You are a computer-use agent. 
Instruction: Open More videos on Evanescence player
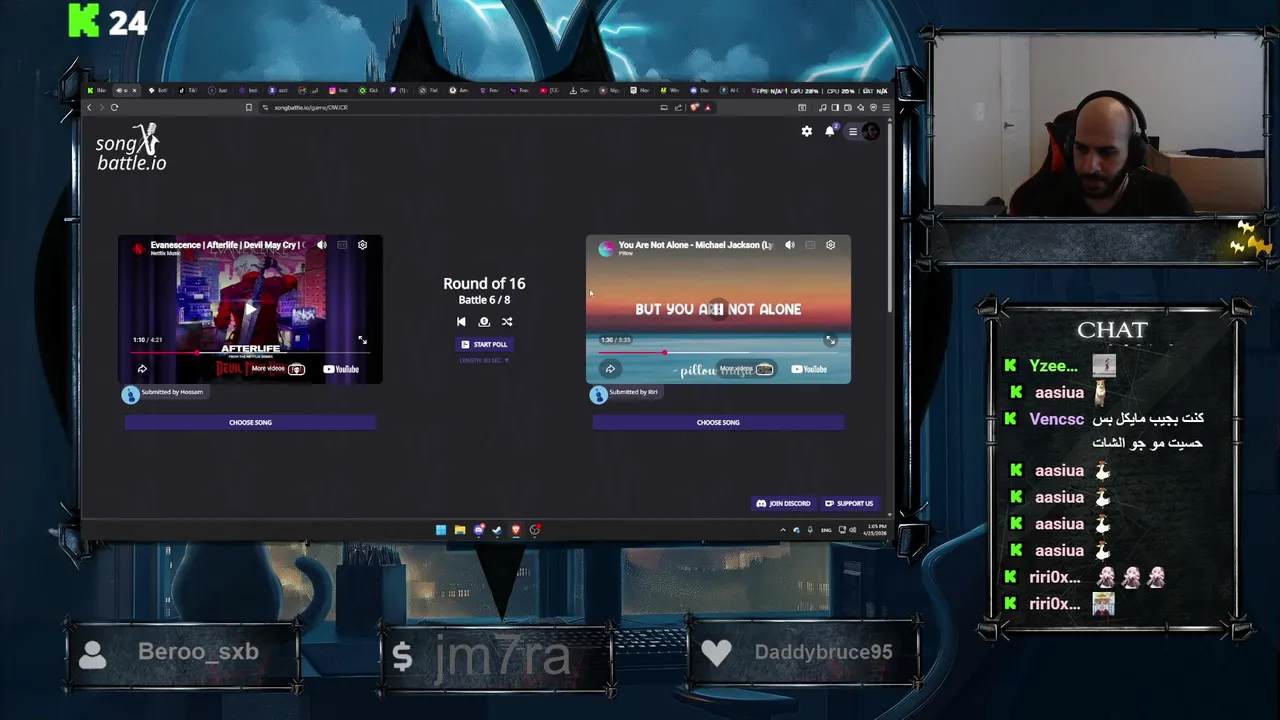[x=277, y=369]
